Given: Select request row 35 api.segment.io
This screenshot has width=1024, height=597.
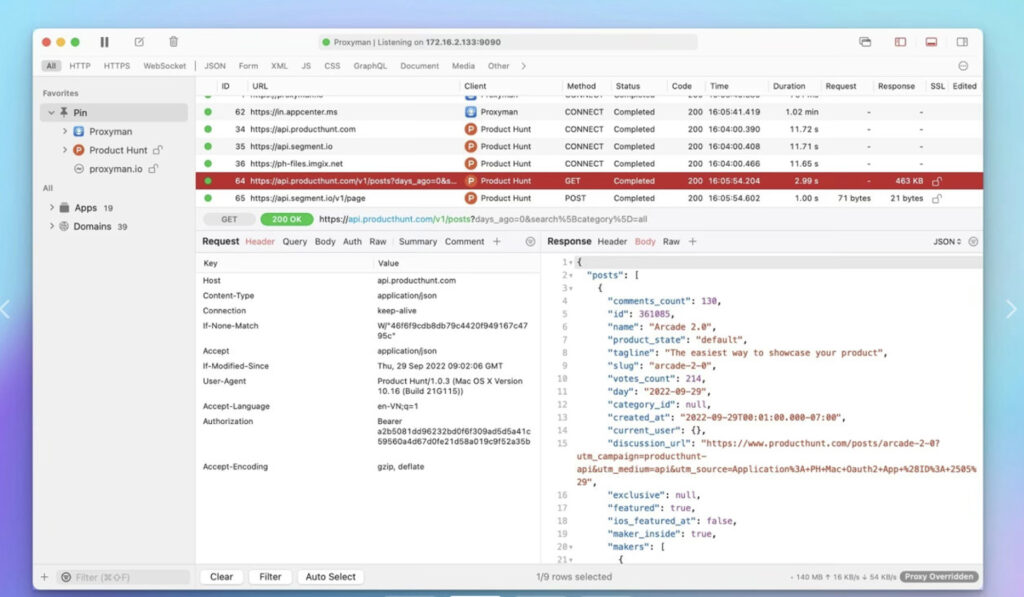Looking at the screenshot, I should tap(589, 146).
